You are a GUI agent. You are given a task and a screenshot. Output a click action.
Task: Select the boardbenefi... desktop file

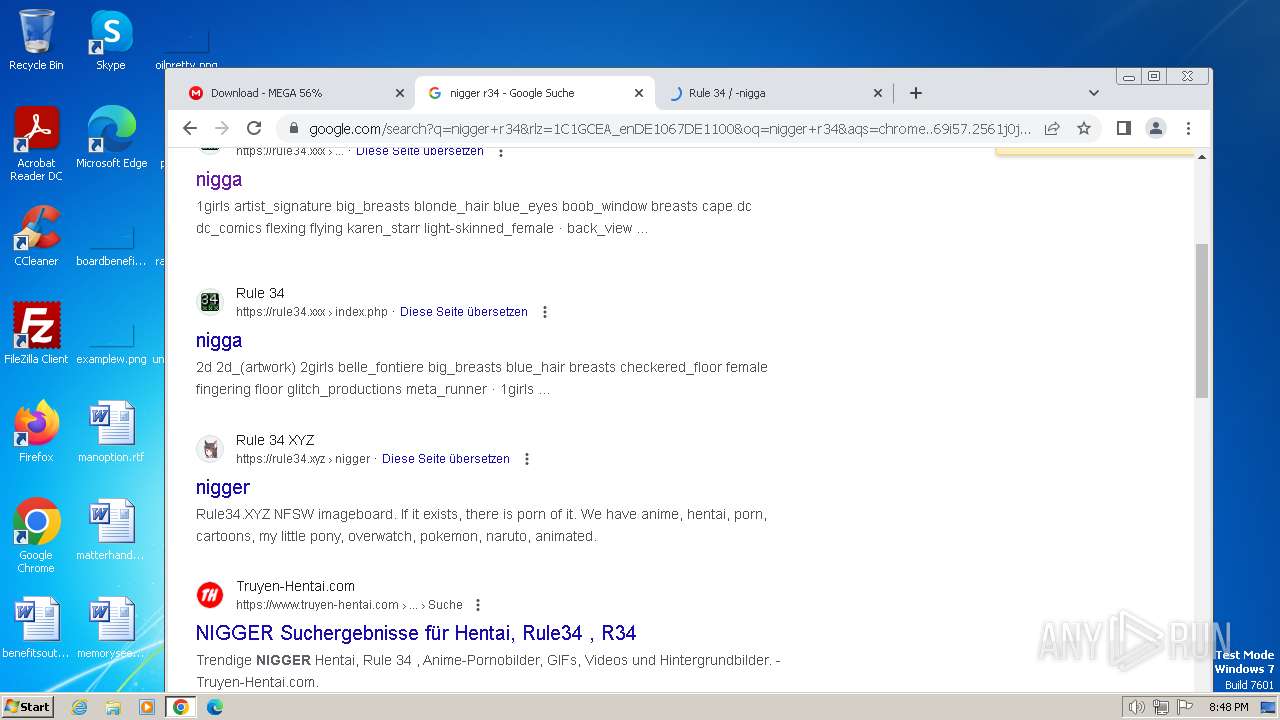click(111, 243)
